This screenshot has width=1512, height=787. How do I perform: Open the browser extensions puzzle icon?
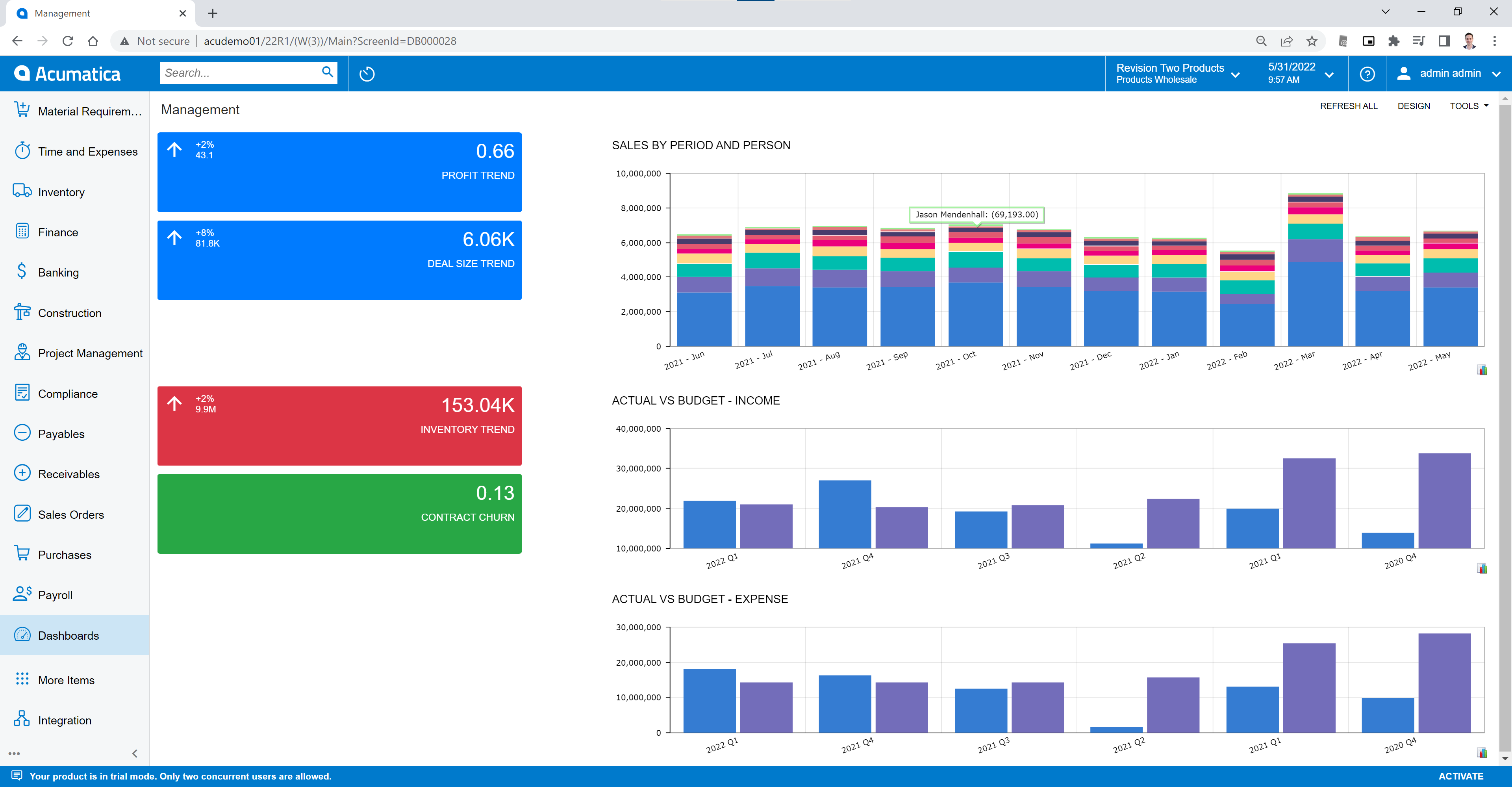pyautogui.click(x=1393, y=41)
